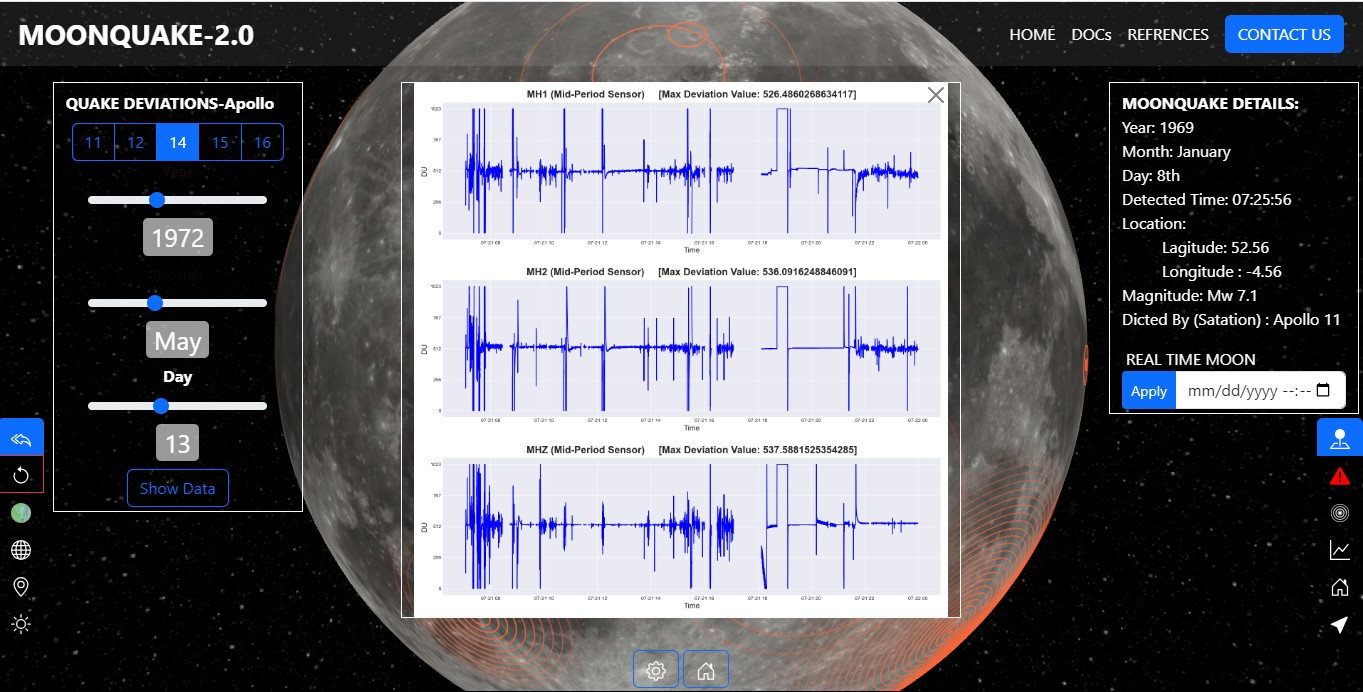This screenshot has height=692, width=1363.
Task: Click the CONTACT US button
Action: (1284, 34)
